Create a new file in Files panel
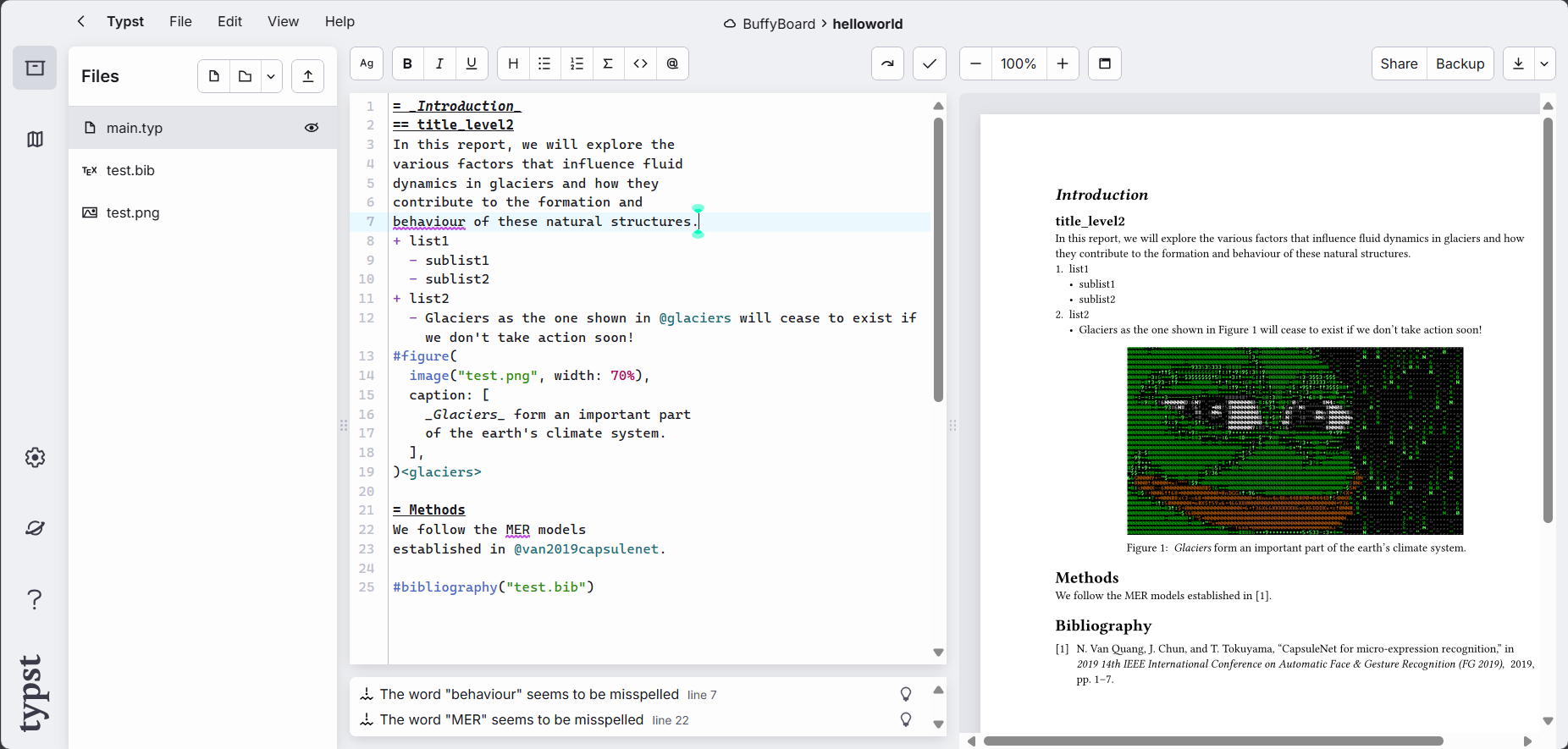 tap(213, 76)
